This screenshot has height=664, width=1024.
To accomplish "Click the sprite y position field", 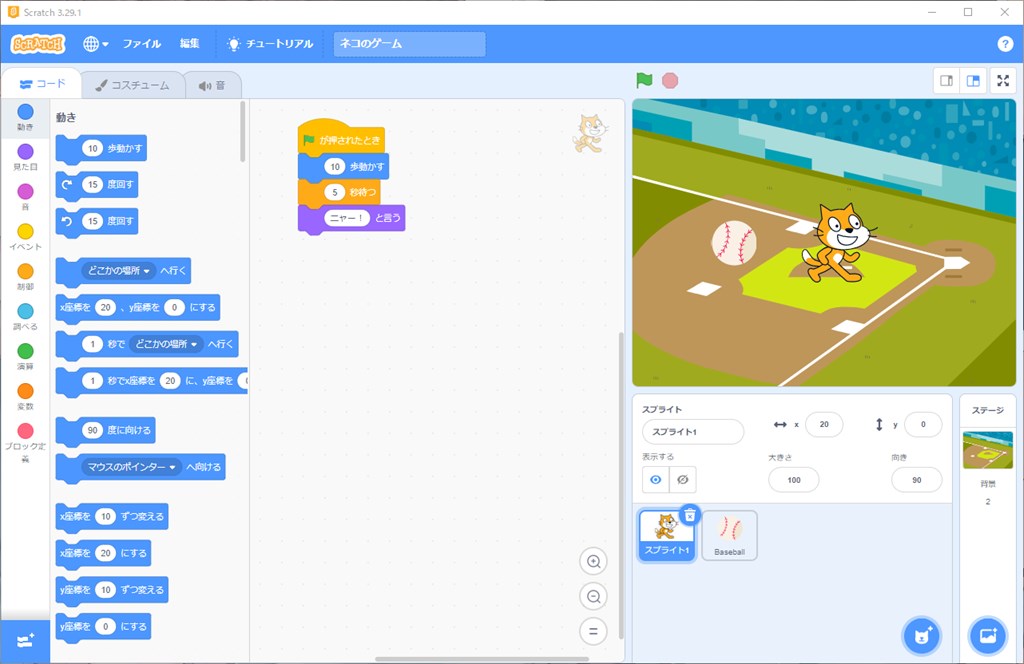I will pos(923,424).
